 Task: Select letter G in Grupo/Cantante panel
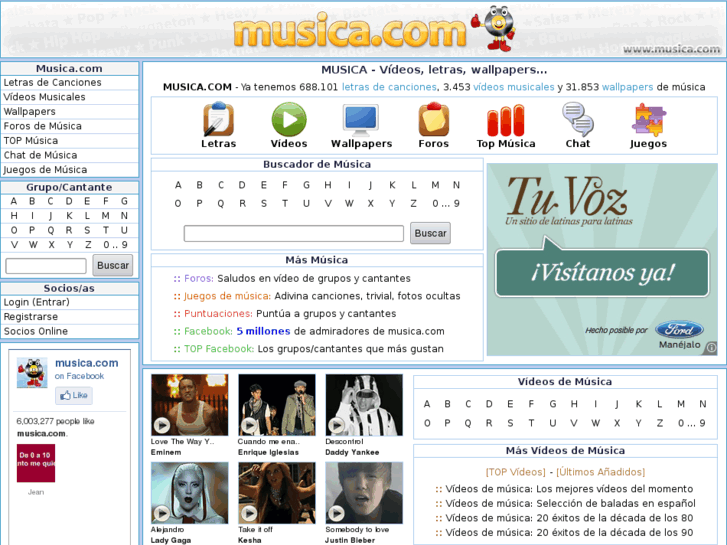(x=124, y=201)
